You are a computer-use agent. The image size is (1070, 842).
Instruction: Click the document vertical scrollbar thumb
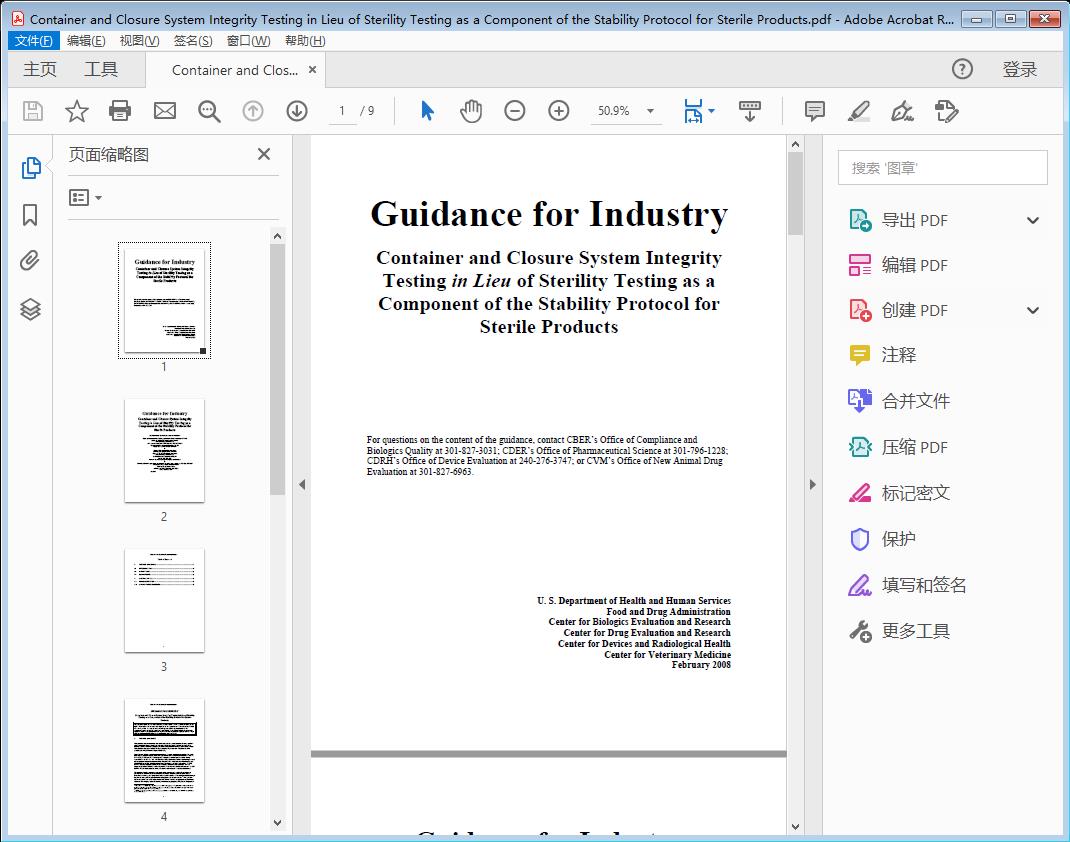tap(795, 194)
